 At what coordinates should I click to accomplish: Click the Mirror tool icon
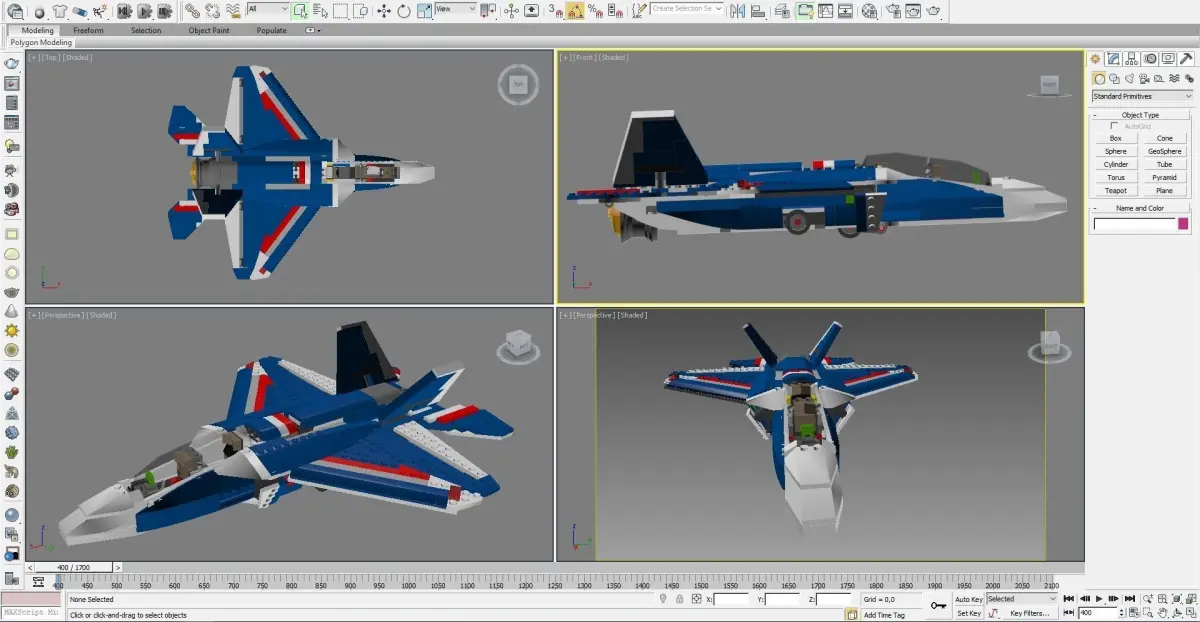[737, 11]
